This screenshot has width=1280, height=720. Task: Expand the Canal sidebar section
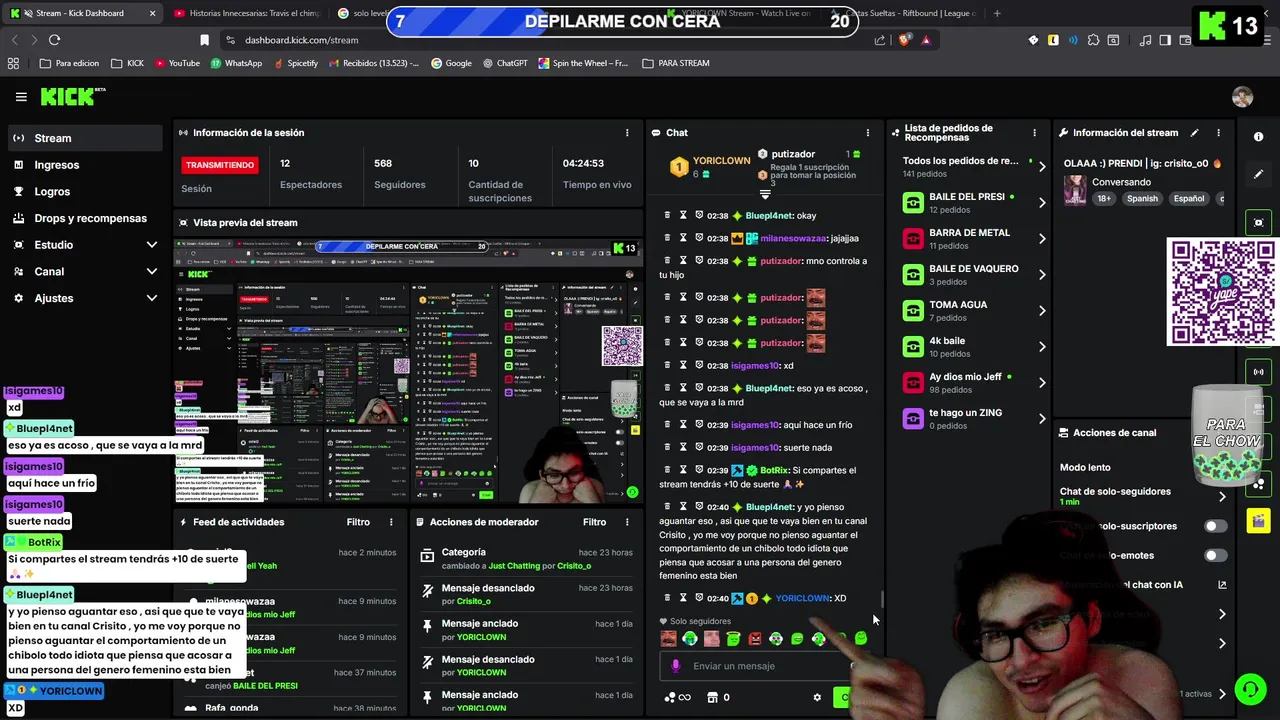(x=151, y=271)
